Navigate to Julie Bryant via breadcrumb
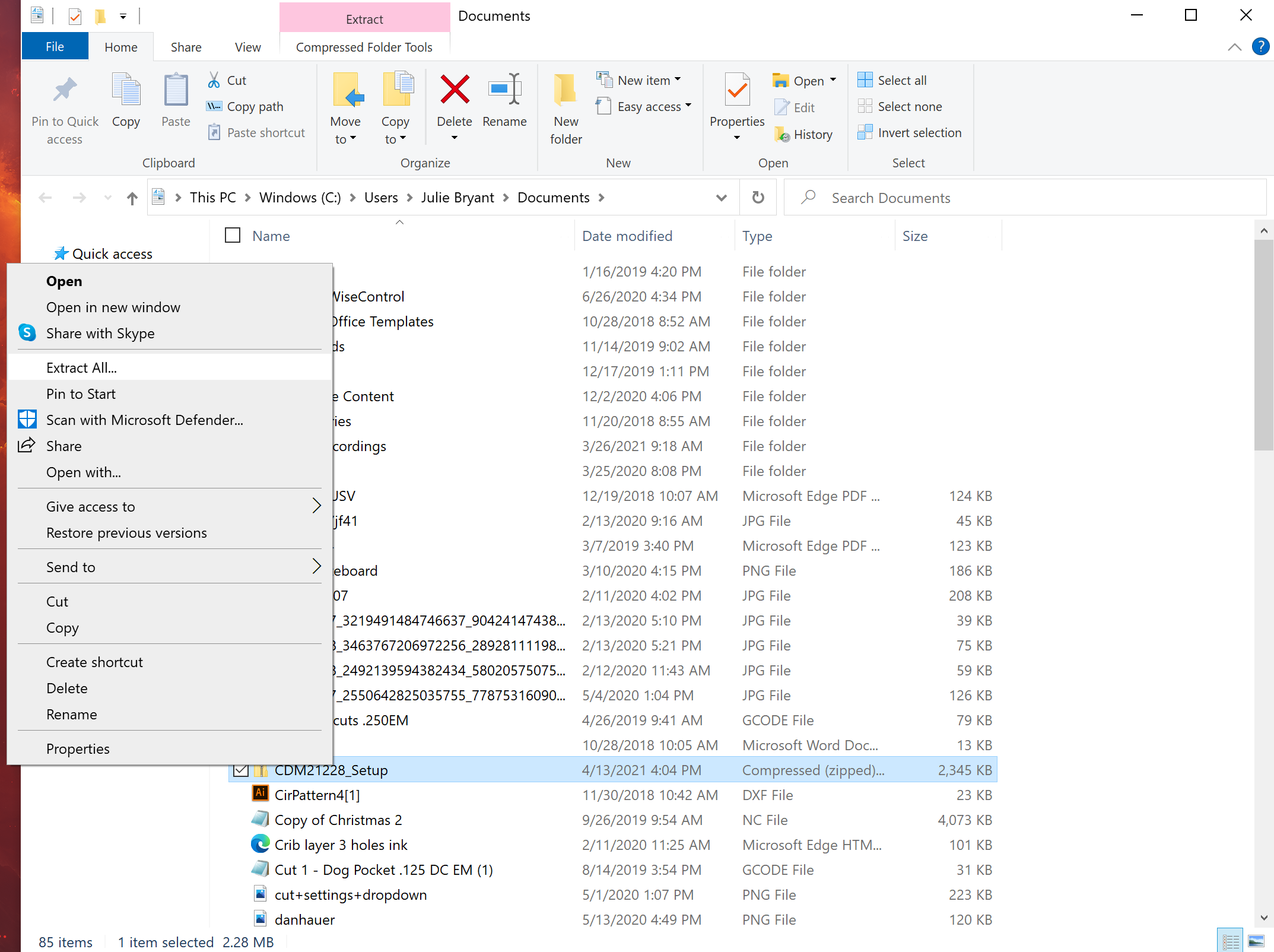The width and height of the screenshot is (1274, 952). (458, 197)
